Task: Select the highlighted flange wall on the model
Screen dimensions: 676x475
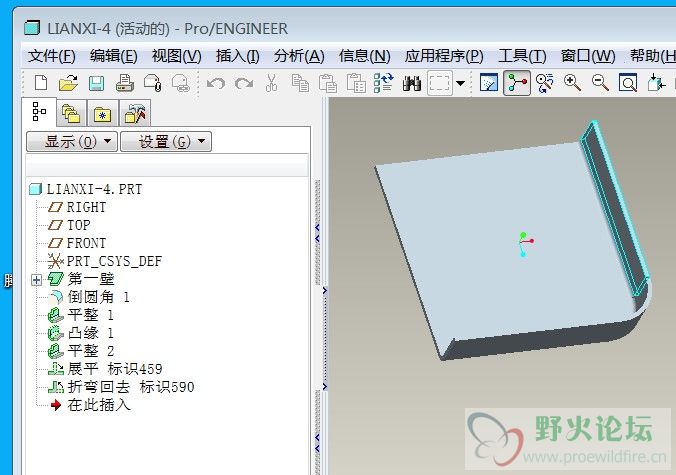Action: 617,207
